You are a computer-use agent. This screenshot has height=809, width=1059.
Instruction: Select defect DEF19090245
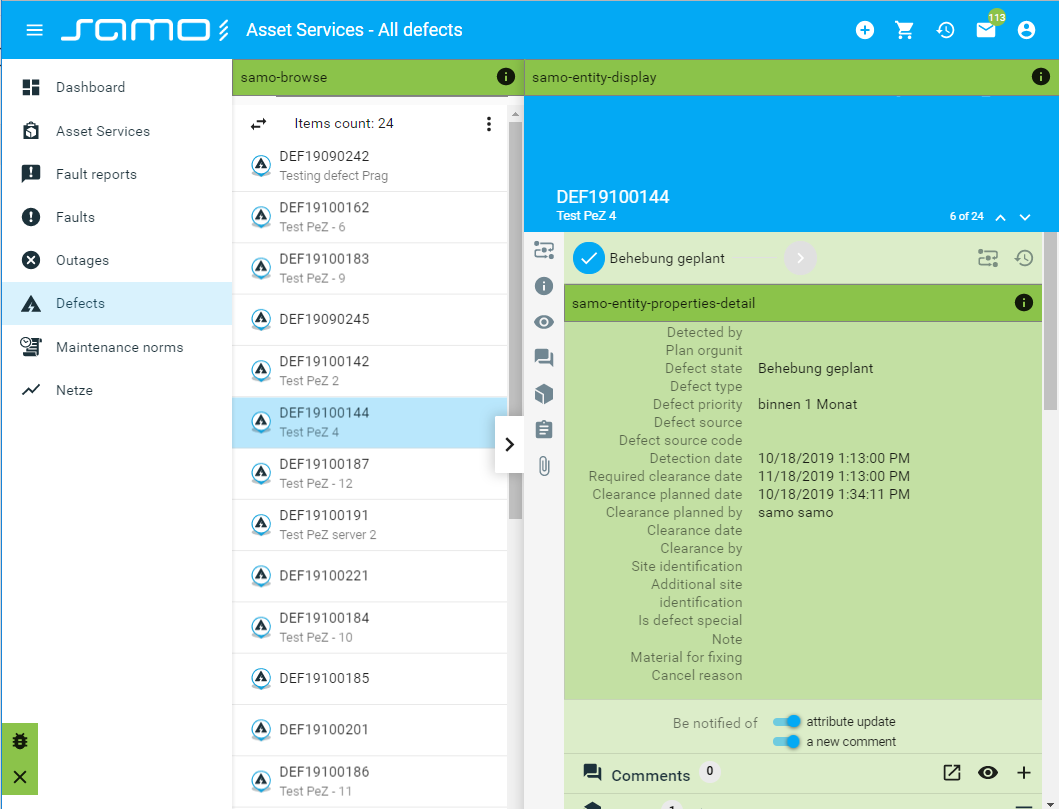click(369, 320)
